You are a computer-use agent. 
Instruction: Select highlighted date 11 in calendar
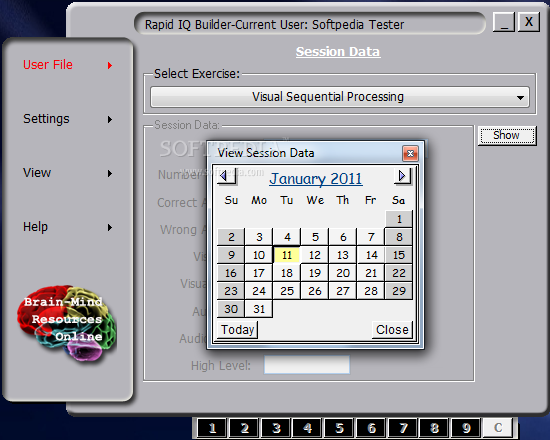[287, 255]
